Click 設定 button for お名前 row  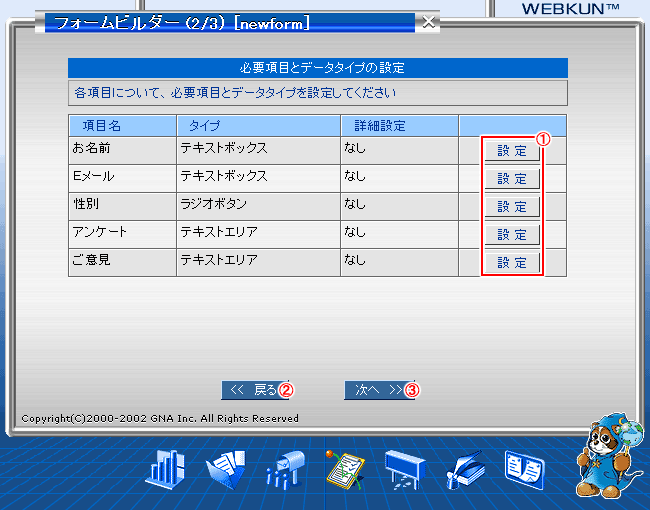click(x=512, y=151)
